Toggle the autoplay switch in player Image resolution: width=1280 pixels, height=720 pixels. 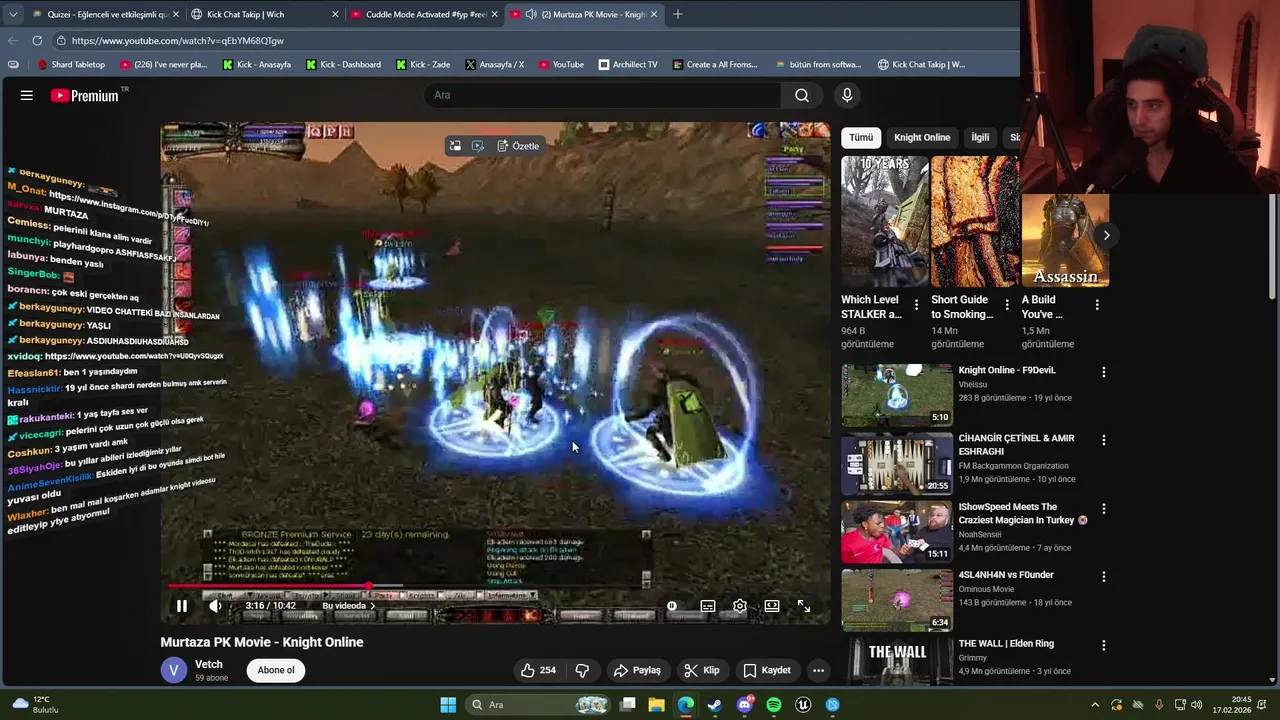[672, 606]
